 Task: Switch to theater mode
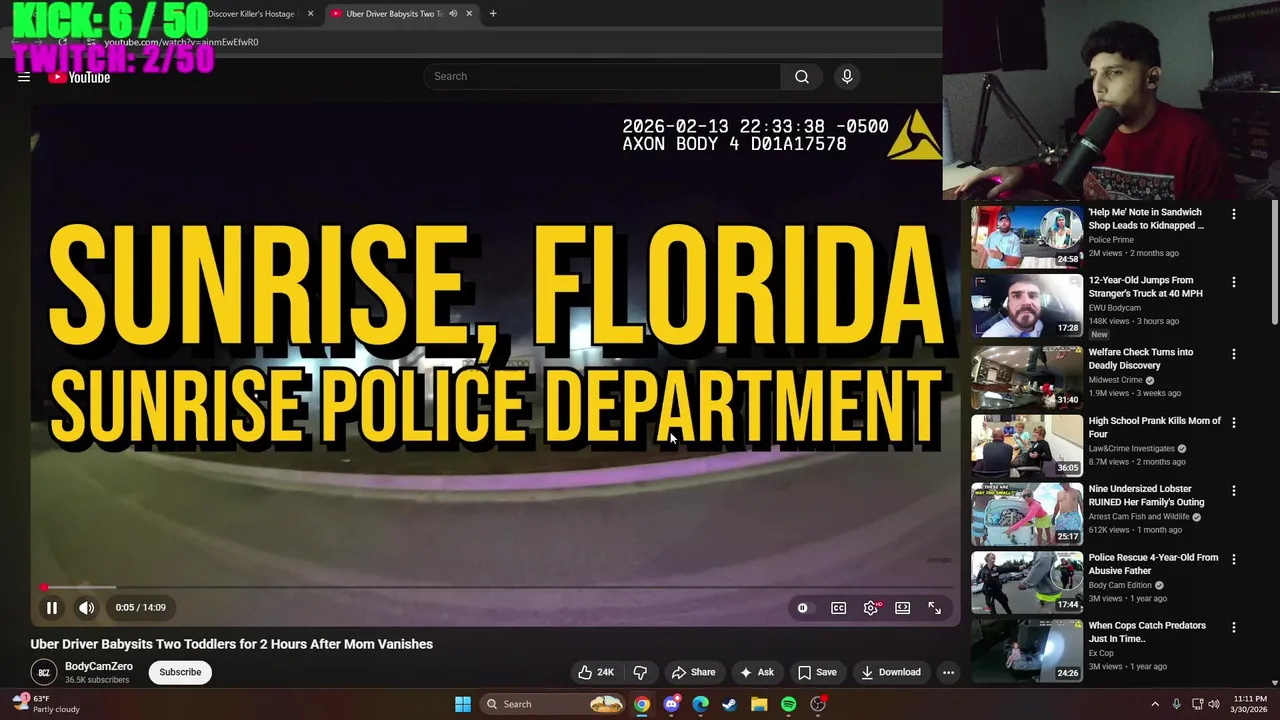point(902,608)
